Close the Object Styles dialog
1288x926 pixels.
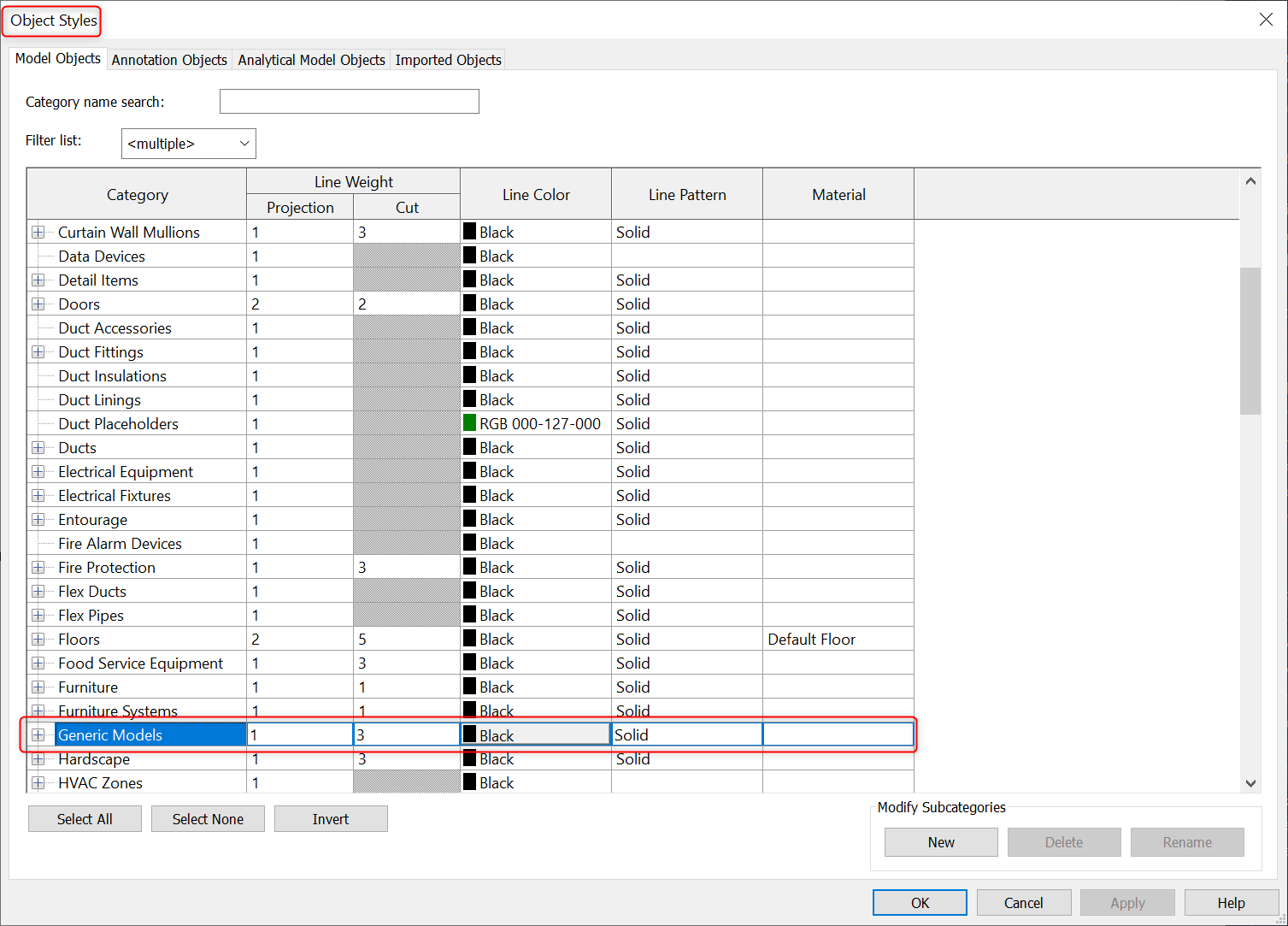(1266, 20)
